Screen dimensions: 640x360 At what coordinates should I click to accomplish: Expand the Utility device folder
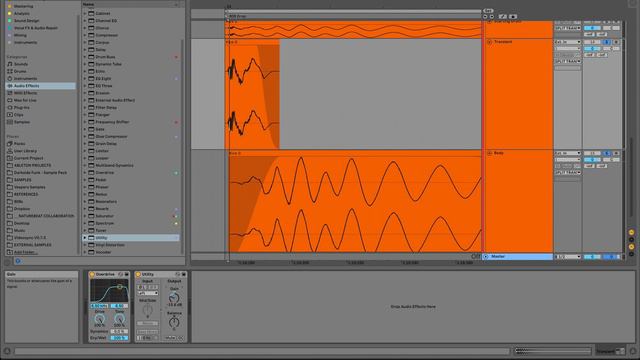[x=85, y=238]
